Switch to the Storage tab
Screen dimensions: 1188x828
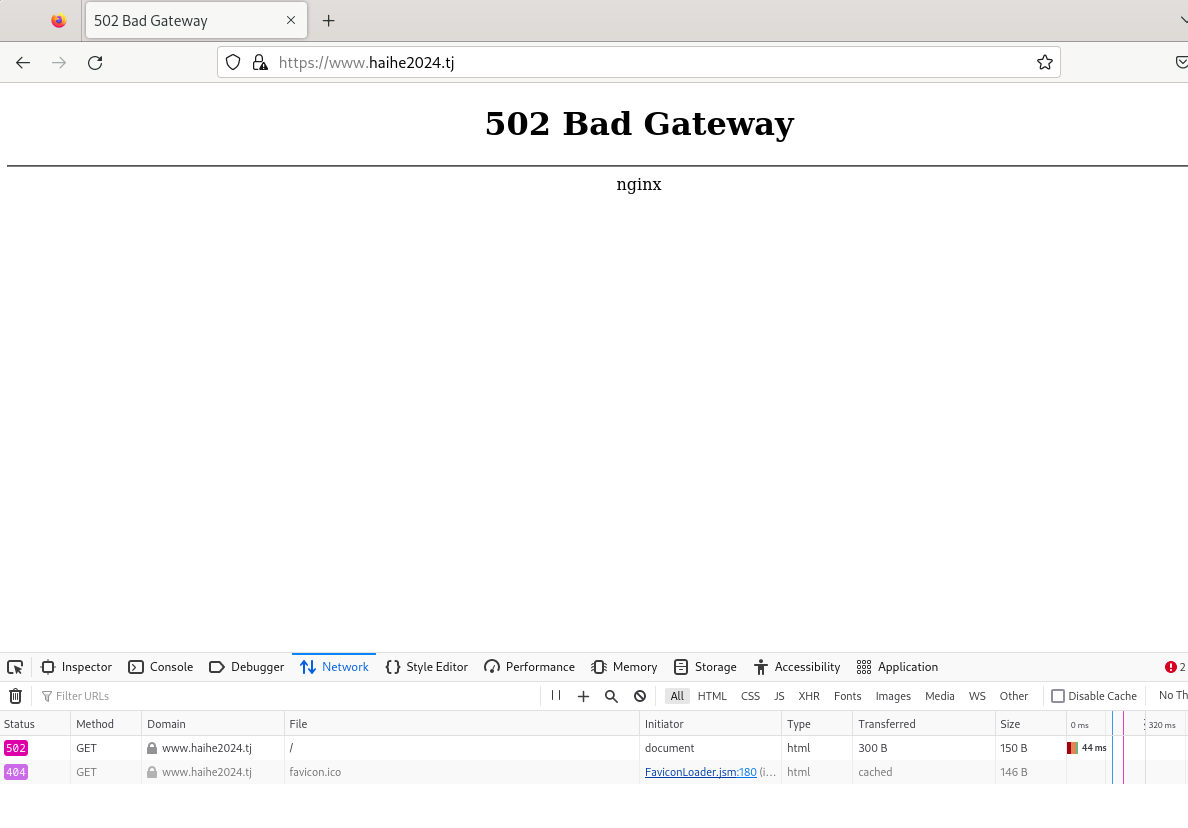tap(705, 667)
